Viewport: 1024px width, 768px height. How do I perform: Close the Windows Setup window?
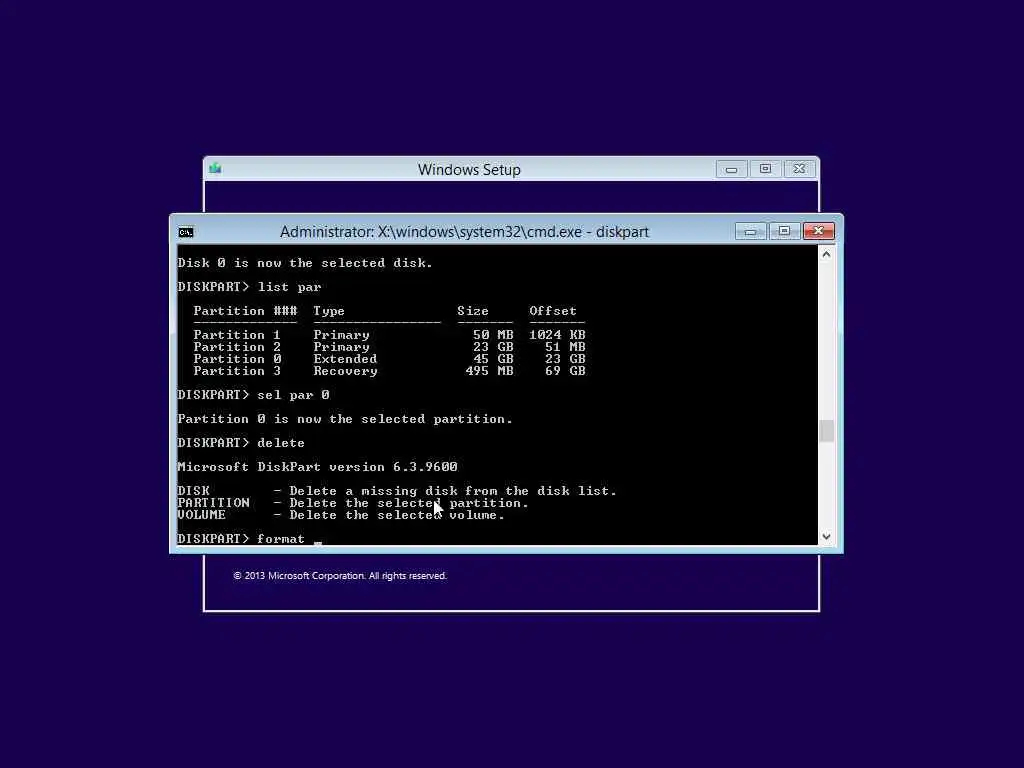click(799, 169)
